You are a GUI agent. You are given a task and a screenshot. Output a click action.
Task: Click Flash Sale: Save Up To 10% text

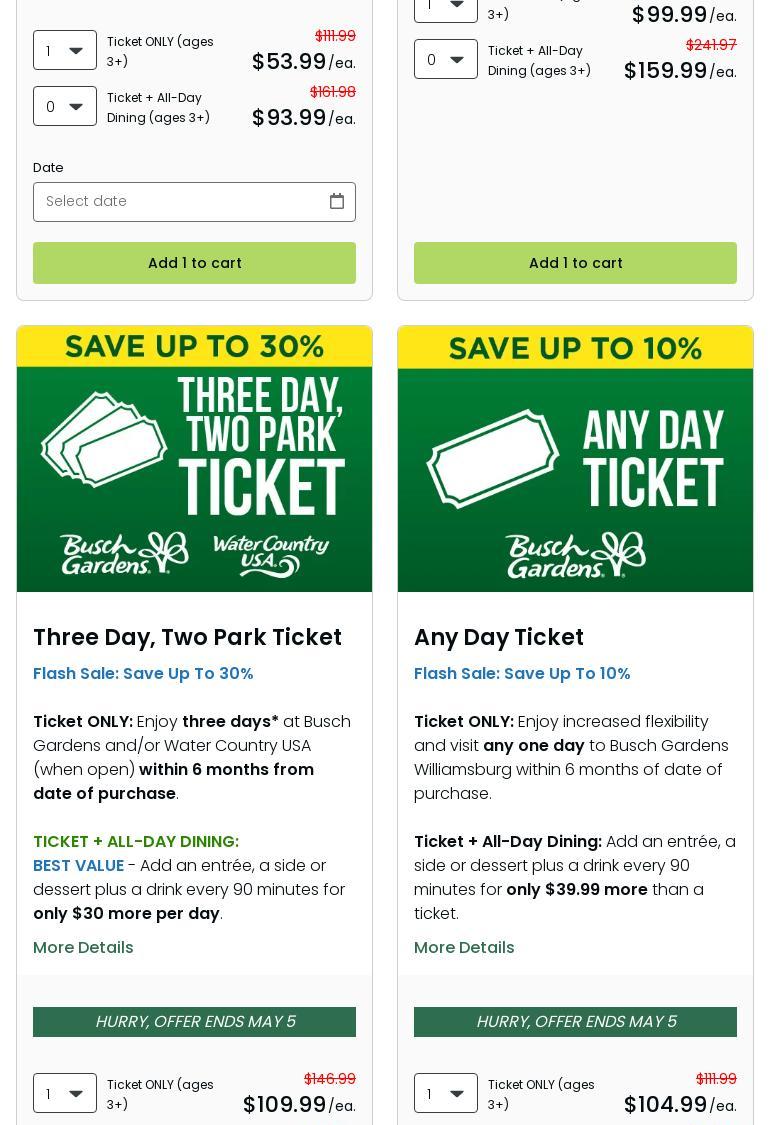[522, 673]
